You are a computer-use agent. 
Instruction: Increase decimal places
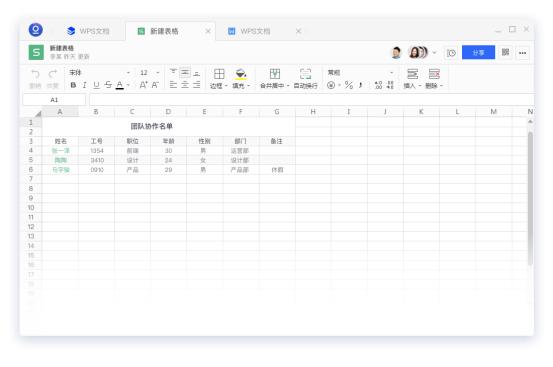[x=378, y=85]
